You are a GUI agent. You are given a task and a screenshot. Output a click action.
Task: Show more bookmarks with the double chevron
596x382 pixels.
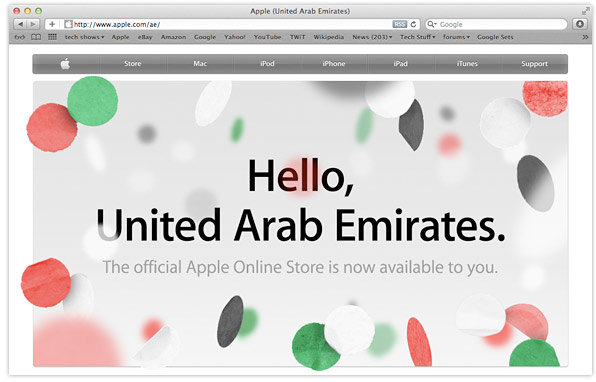click(x=585, y=37)
